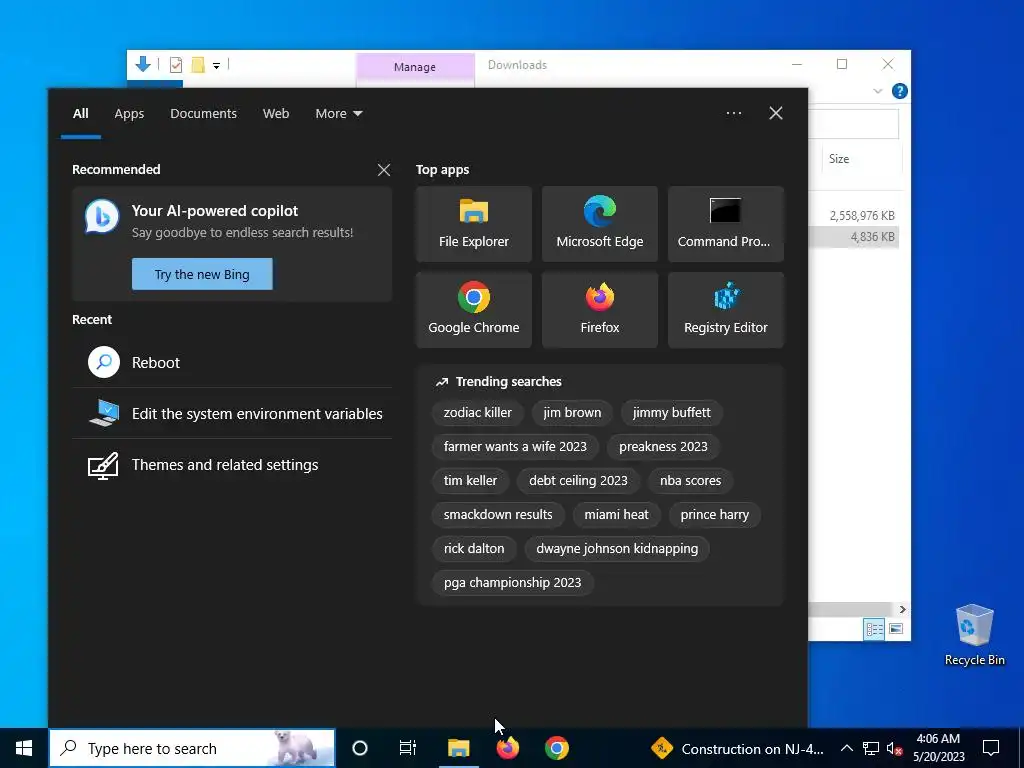The image size is (1024, 768).
Task: Click Explorer horizontal scrollbar right arrow
Action: pos(902,609)
